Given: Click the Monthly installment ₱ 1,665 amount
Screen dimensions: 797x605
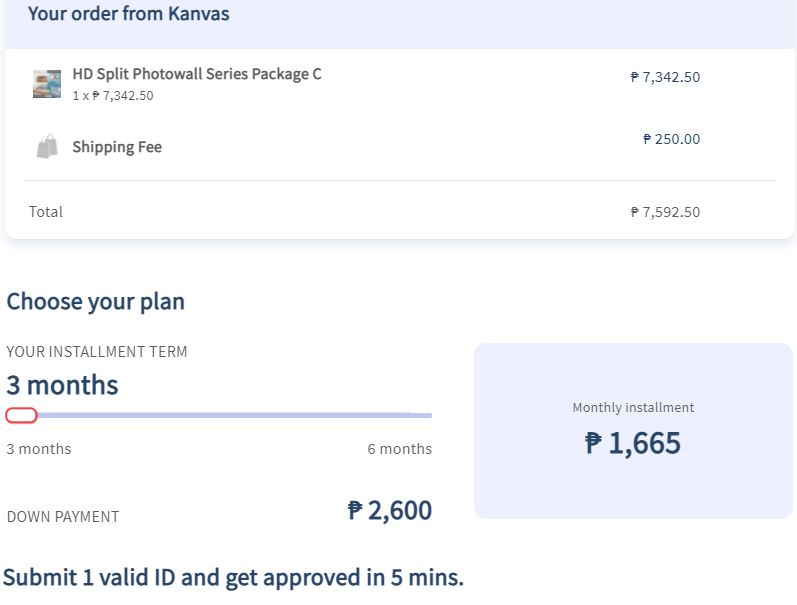Looking at the screenshot, I should tap(632, 443).
